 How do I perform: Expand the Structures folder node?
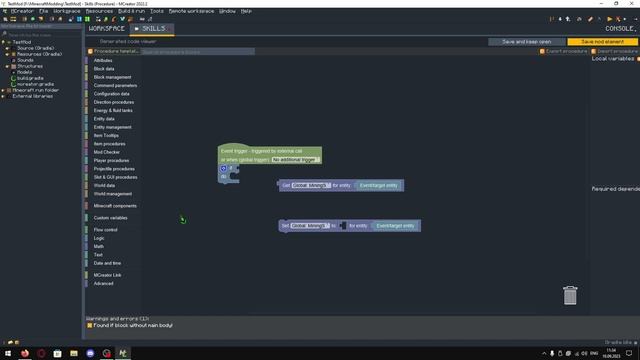pos(7,66)
